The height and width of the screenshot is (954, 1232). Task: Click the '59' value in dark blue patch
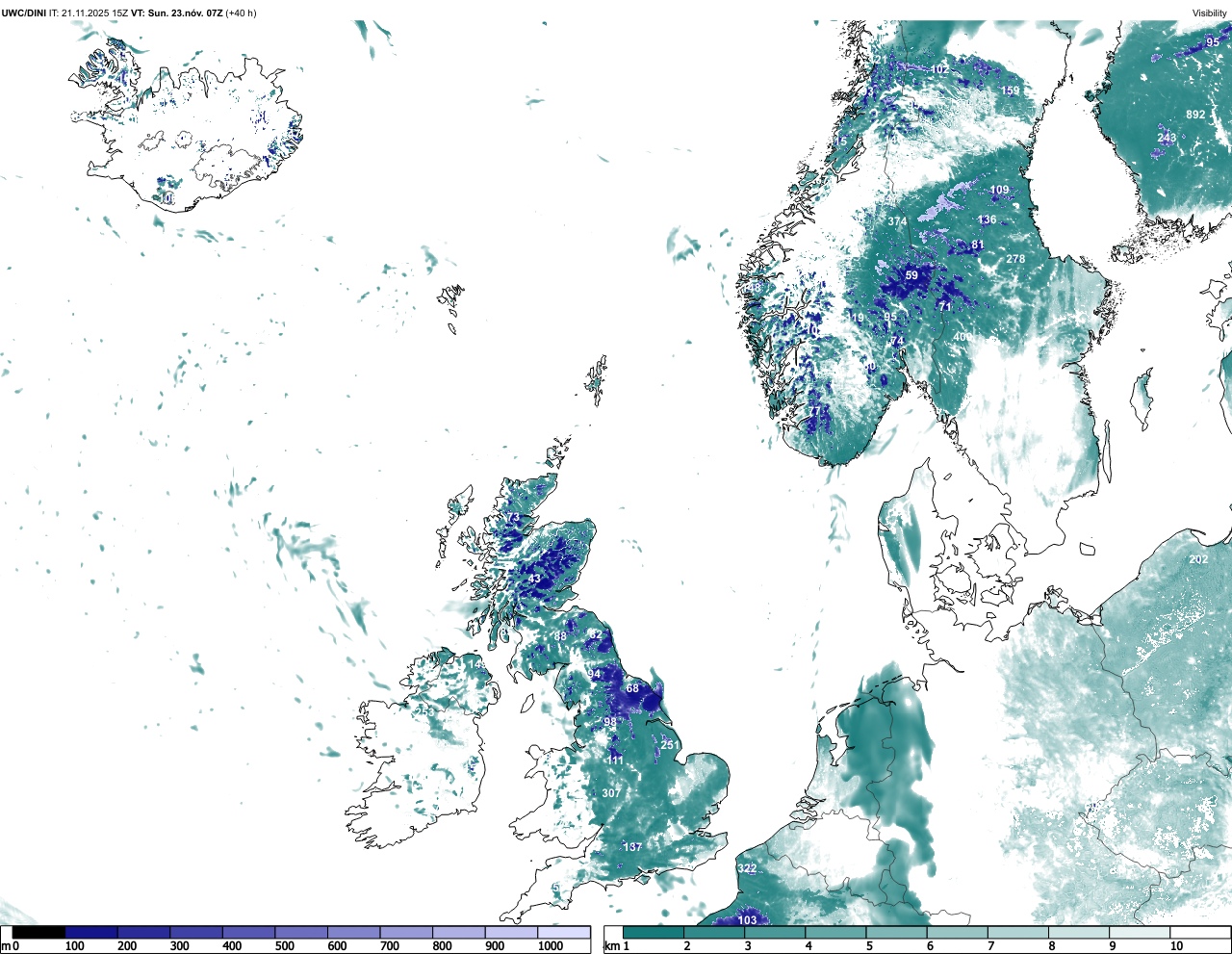pos(911,275)
